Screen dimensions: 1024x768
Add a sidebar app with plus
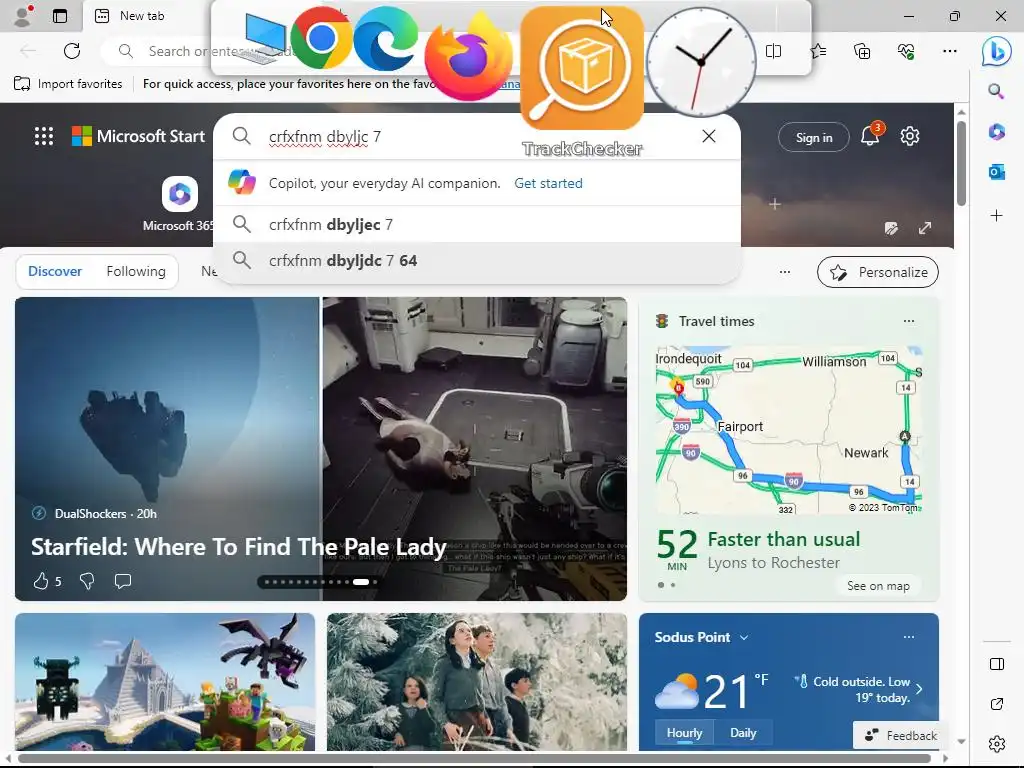(x=997, y=216)
